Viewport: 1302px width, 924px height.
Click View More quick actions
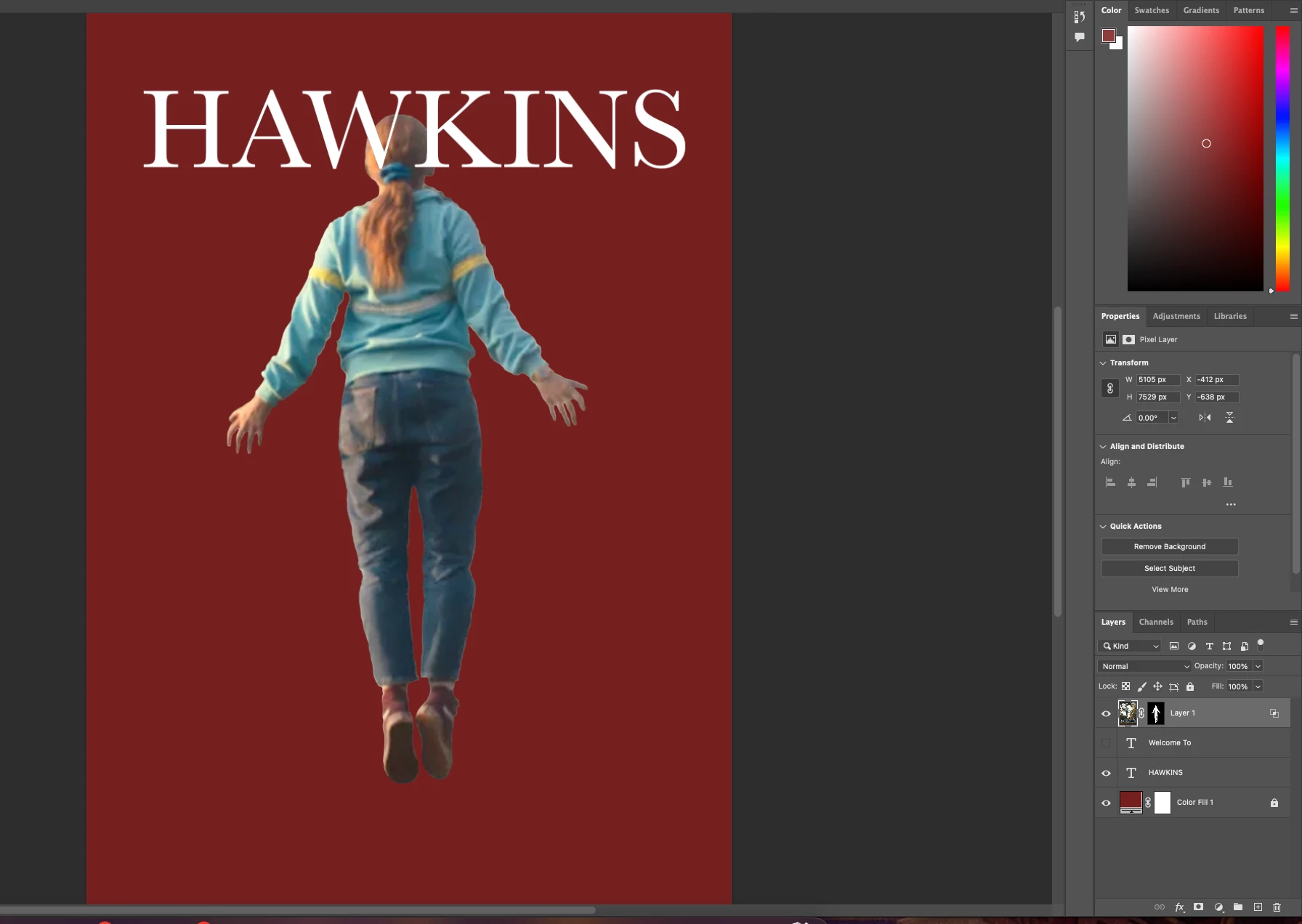[x=1170, y=590]
